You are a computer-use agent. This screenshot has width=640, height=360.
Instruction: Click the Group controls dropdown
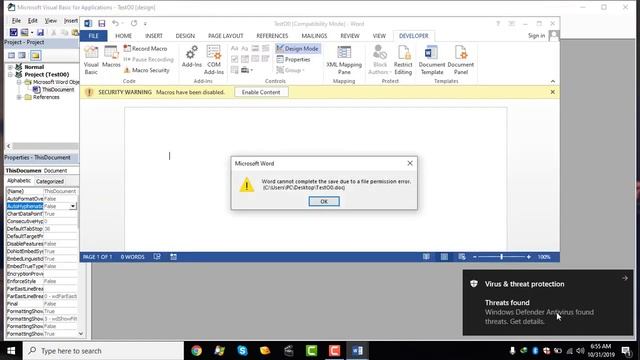coord(291,70)
